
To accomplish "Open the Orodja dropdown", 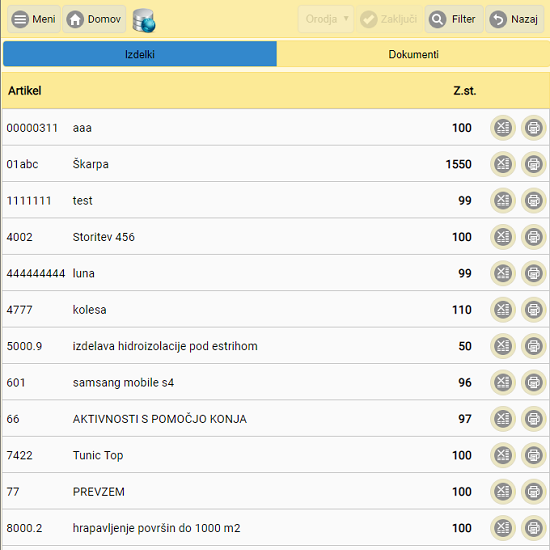I will 326,19.
